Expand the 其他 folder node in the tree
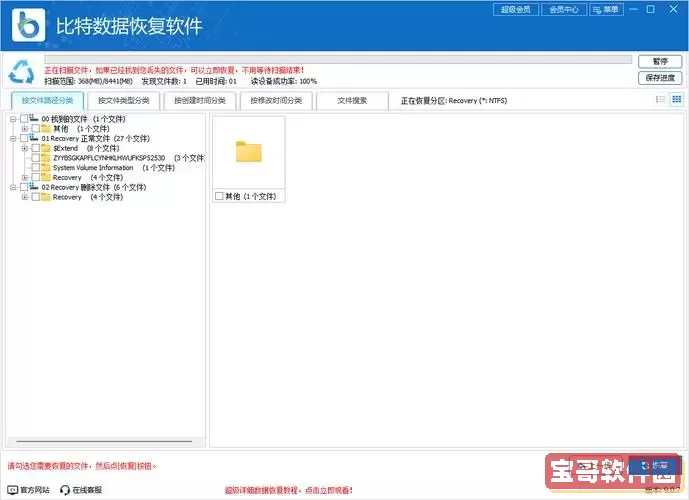689x500 pixels. [x=25, y=129]
